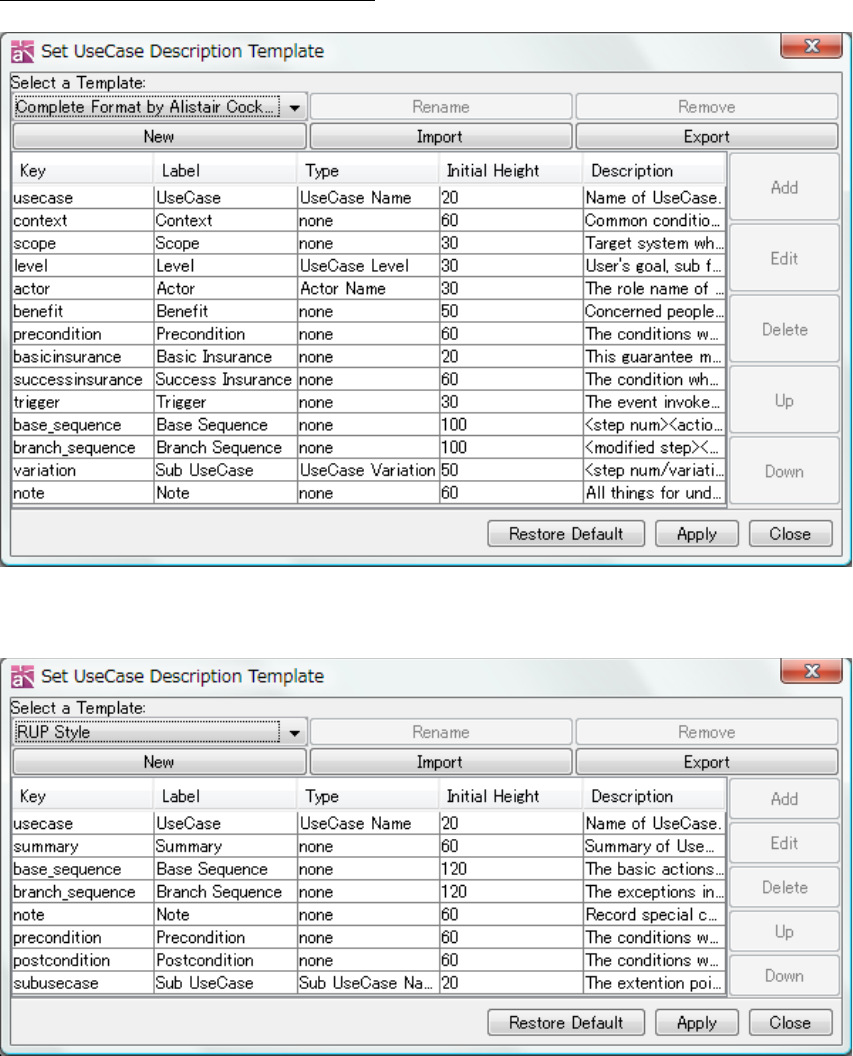
Task: Click New in the RUP Style dialog
Action: 160,762
